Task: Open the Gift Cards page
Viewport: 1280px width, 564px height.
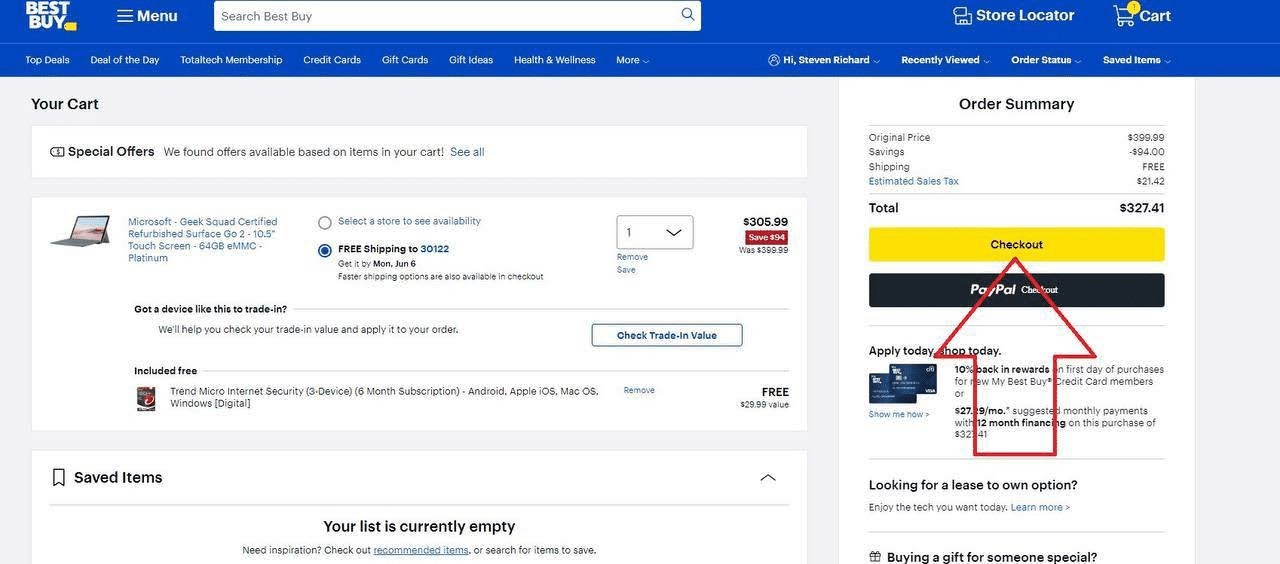Action: [405, 60]
